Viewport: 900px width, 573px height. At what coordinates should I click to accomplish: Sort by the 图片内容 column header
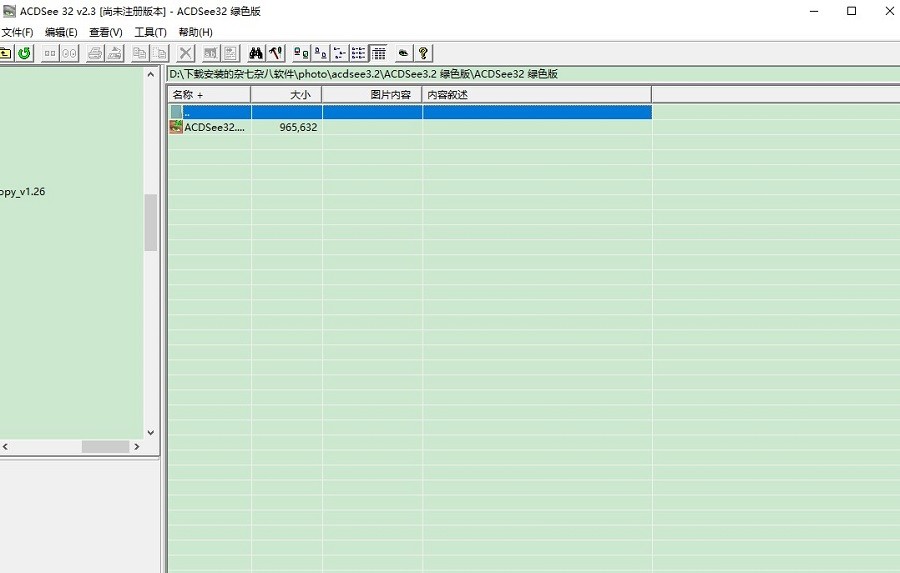click(371, 95)
